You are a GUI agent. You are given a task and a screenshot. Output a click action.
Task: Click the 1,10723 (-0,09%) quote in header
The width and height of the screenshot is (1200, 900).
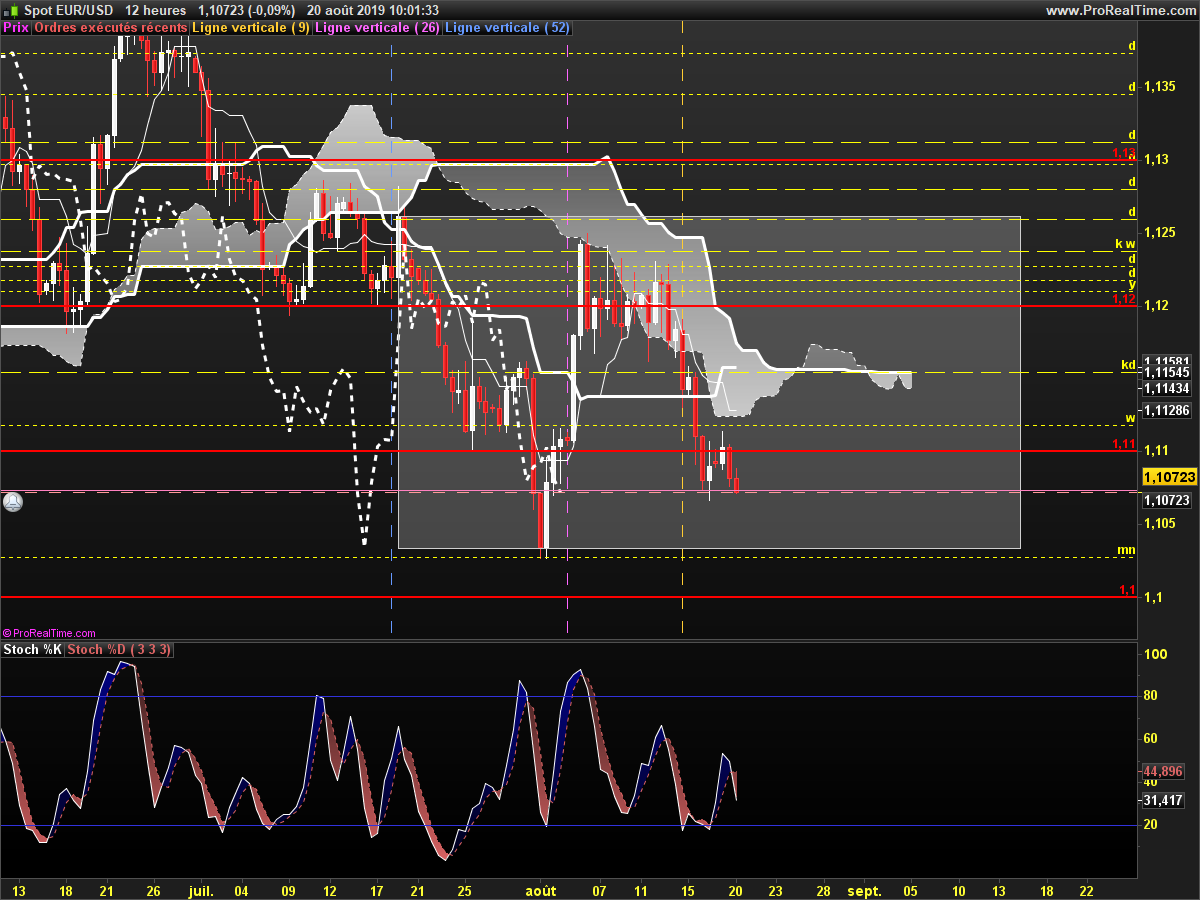coord(246,10)
